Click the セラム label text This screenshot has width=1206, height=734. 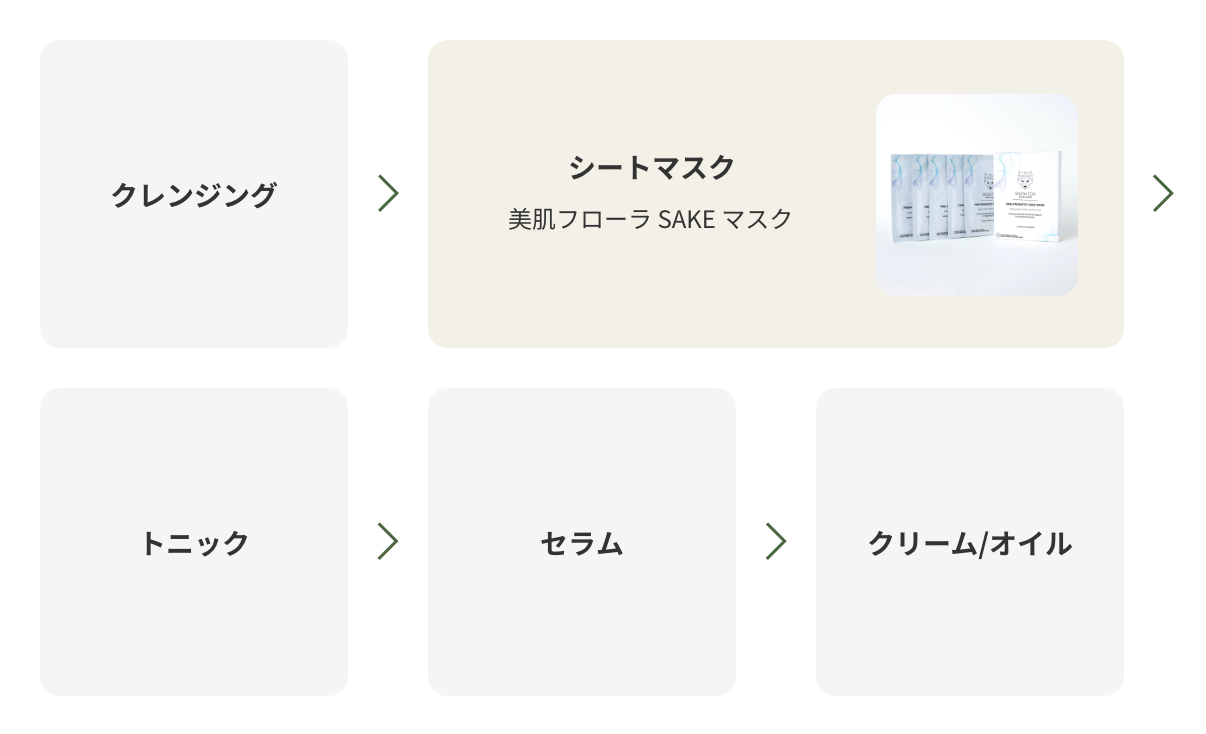pyautogui.click(x=582, y=543)
